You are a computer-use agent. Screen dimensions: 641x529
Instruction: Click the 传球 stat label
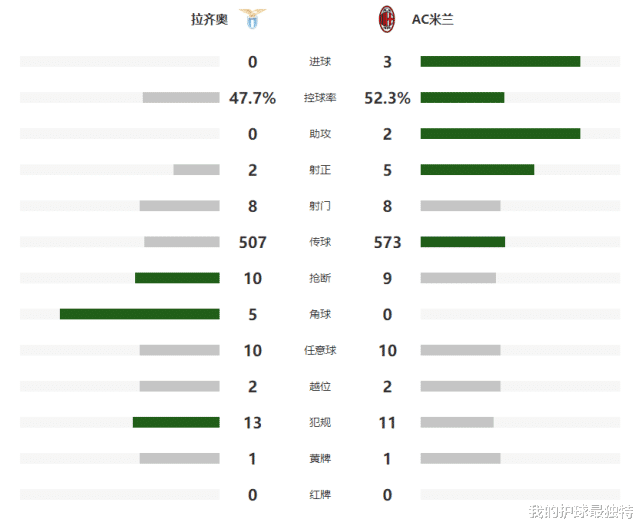[x=320, y=242]
